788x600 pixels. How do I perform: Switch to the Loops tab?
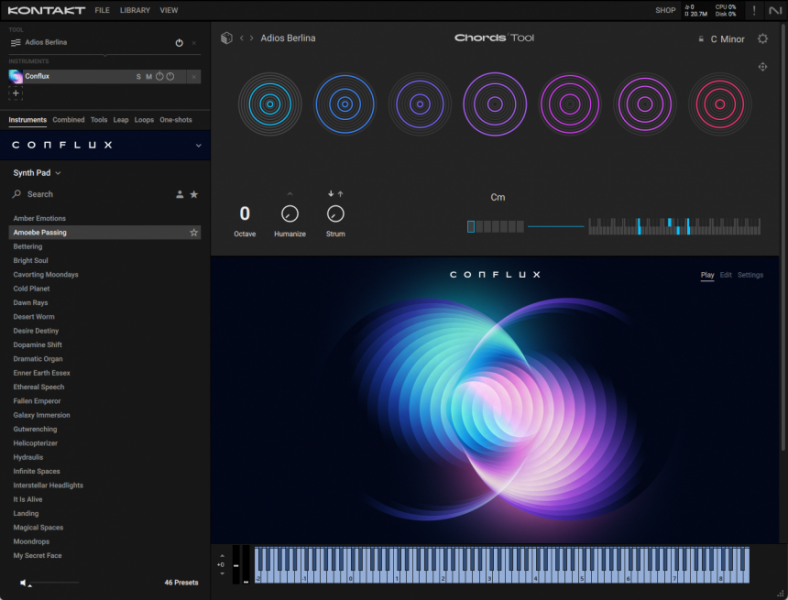[144, 120]
